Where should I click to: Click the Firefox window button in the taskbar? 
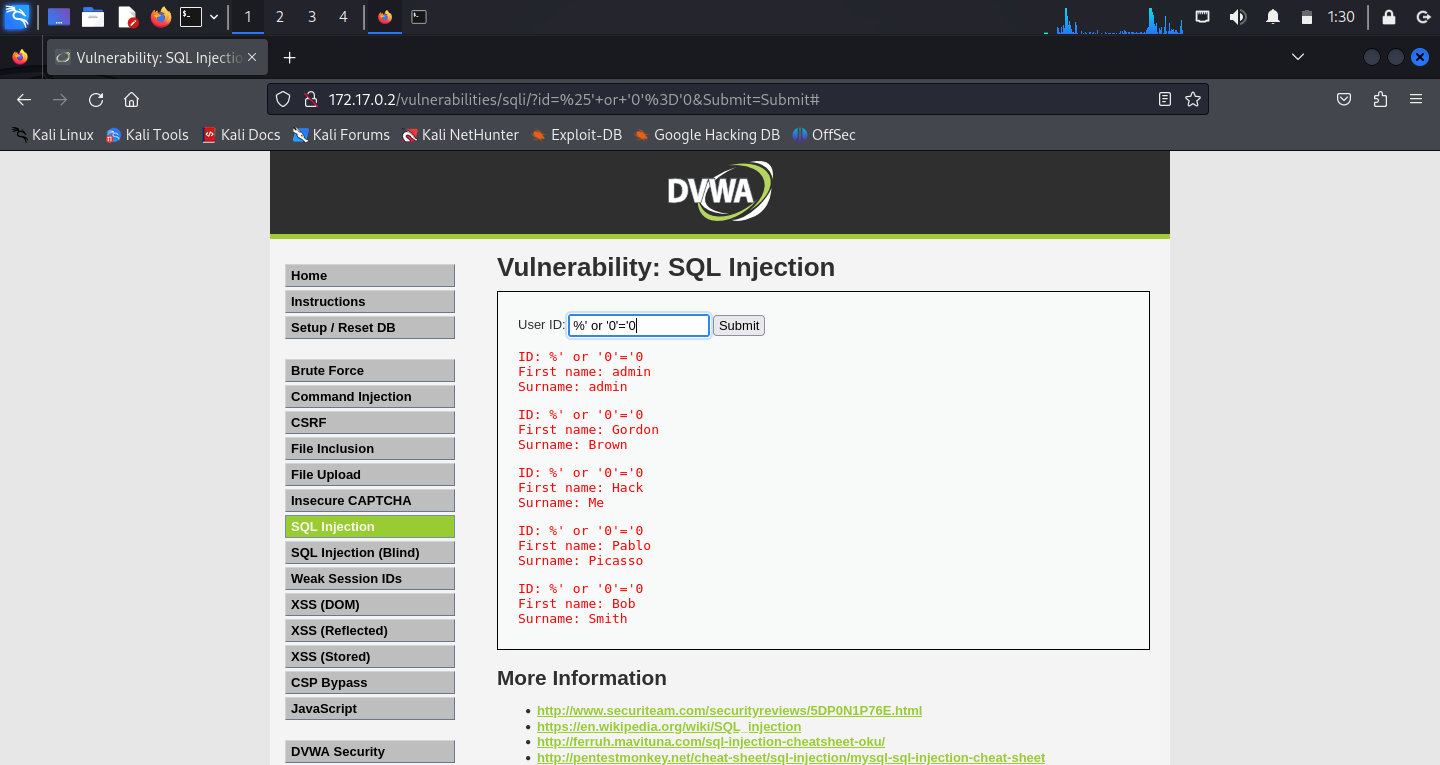(x=385, y=17)
